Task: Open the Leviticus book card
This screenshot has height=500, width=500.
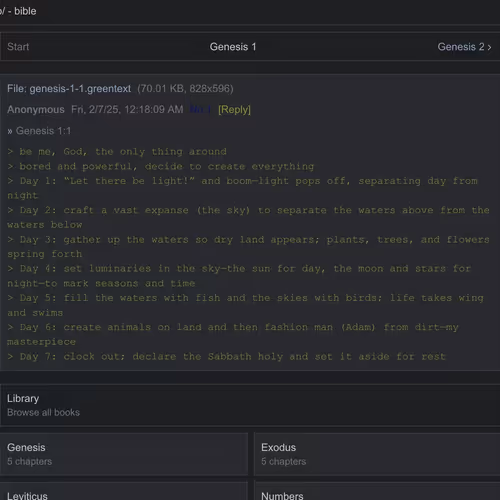Action: tap(124, 491)
